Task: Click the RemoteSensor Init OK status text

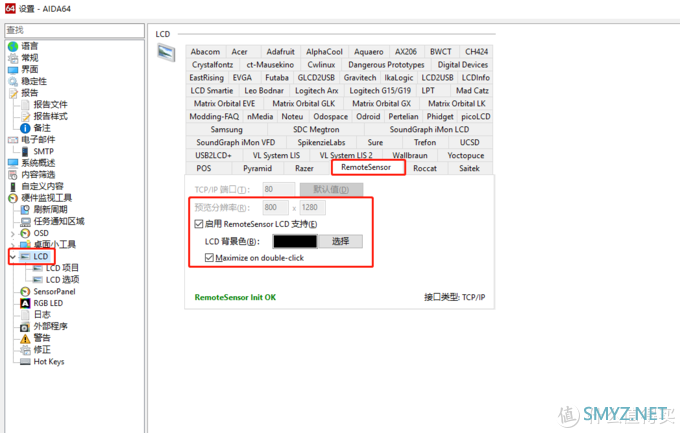Action: [x=235, y=297]
